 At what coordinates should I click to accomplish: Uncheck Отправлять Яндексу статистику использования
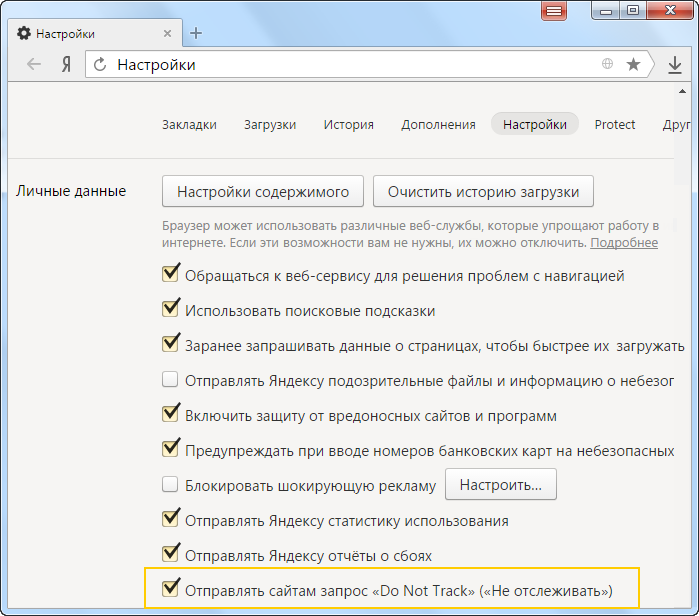pyautogui.click(x=170, y=518)
